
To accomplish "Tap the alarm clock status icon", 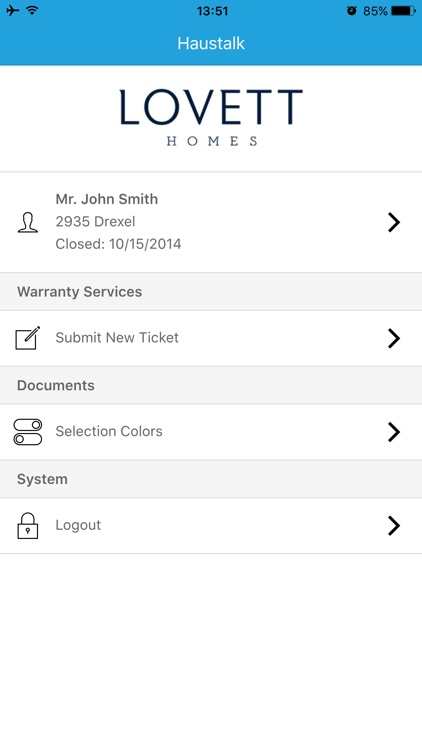I will [352, 11].
